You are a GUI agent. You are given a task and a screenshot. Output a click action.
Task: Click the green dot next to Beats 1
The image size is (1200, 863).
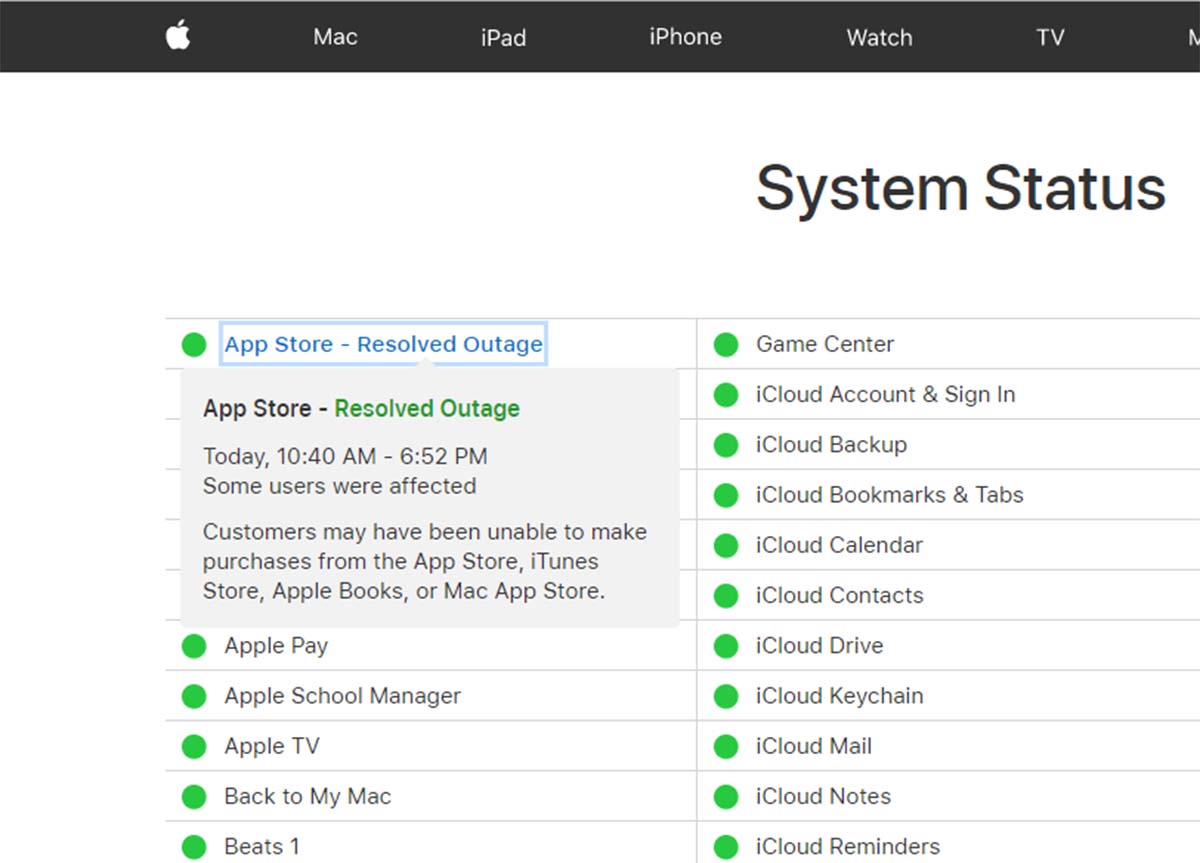click(194, 847)
